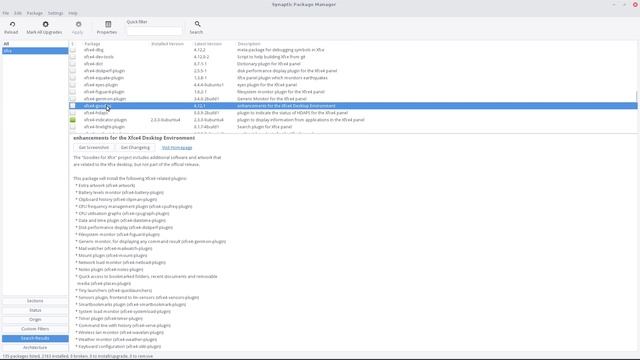This screenshot has height=360, width=640.
Task: Click the Get Changelog button
Action: click(x=135, y=147)
